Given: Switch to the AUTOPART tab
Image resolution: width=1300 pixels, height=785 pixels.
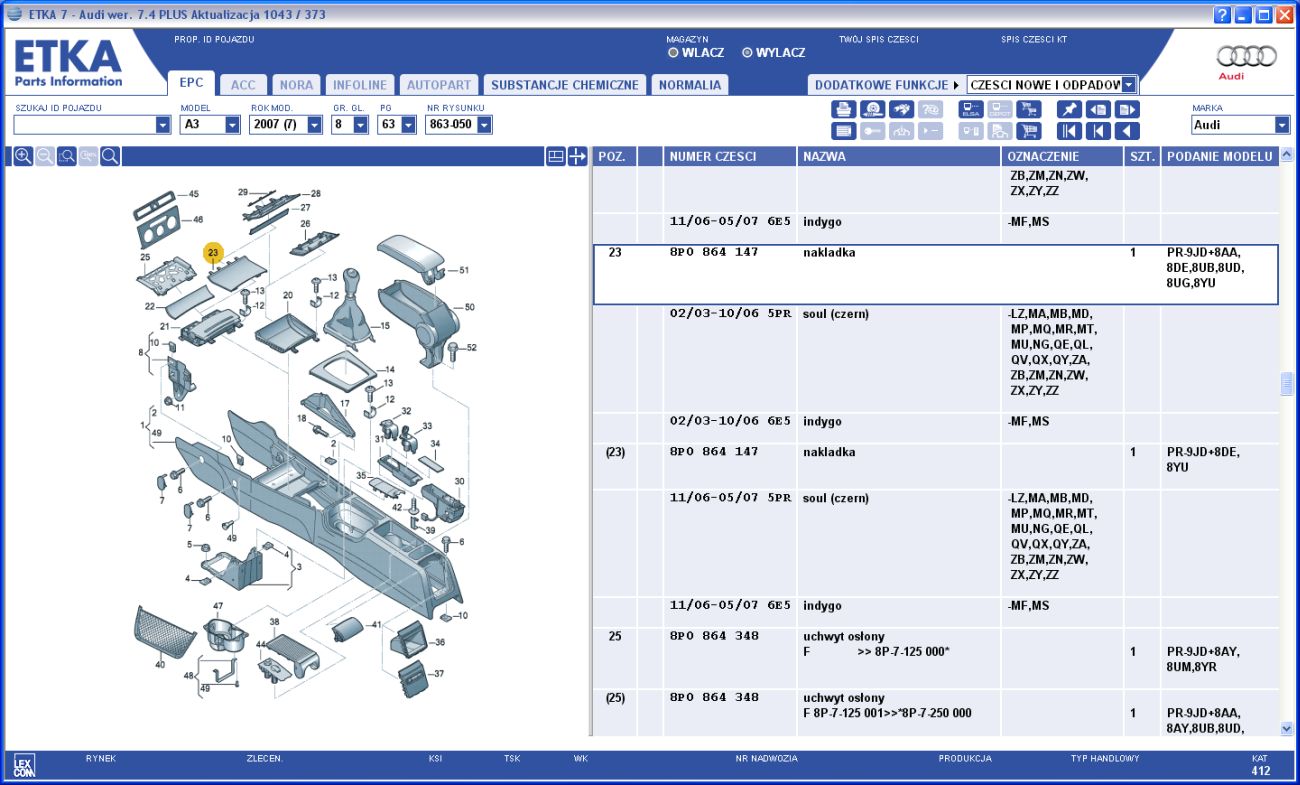Looking at the screenshot, I should point(438,85).
